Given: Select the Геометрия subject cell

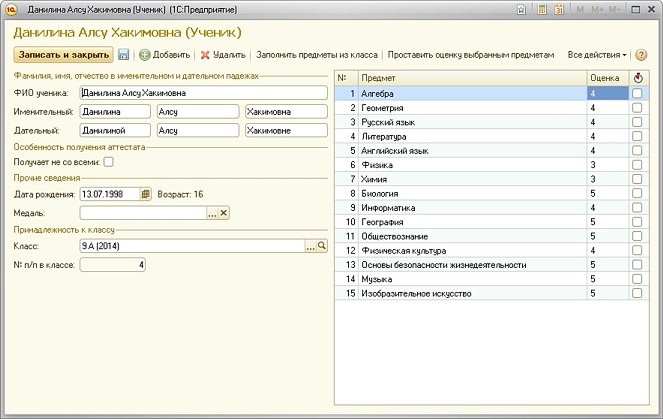Looking at the screenshot, I should (x=473, y=108).
